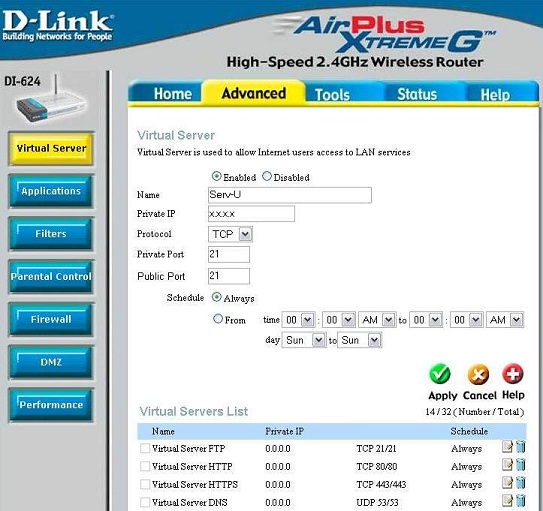Switch to the Tools tab
Image resolution: width=543 pixels, height=511 pixels.
pyautogui.click(x=332, y=95)
